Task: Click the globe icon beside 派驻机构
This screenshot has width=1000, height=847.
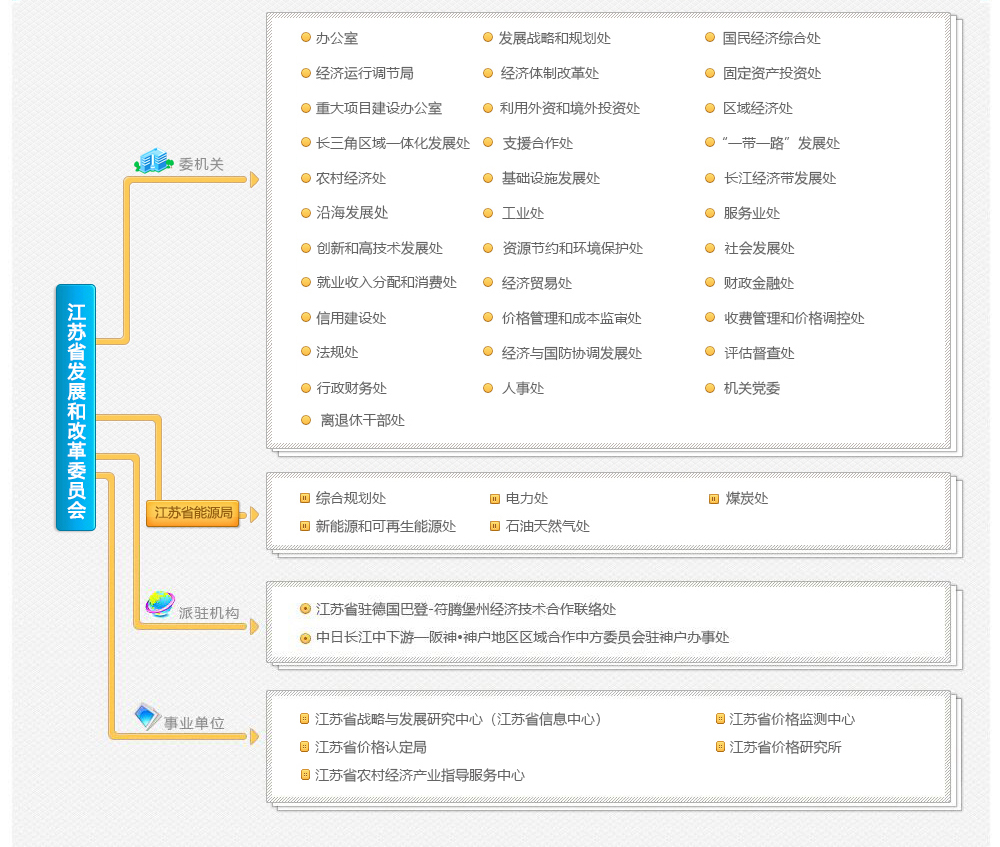Action: pos(159,604)
